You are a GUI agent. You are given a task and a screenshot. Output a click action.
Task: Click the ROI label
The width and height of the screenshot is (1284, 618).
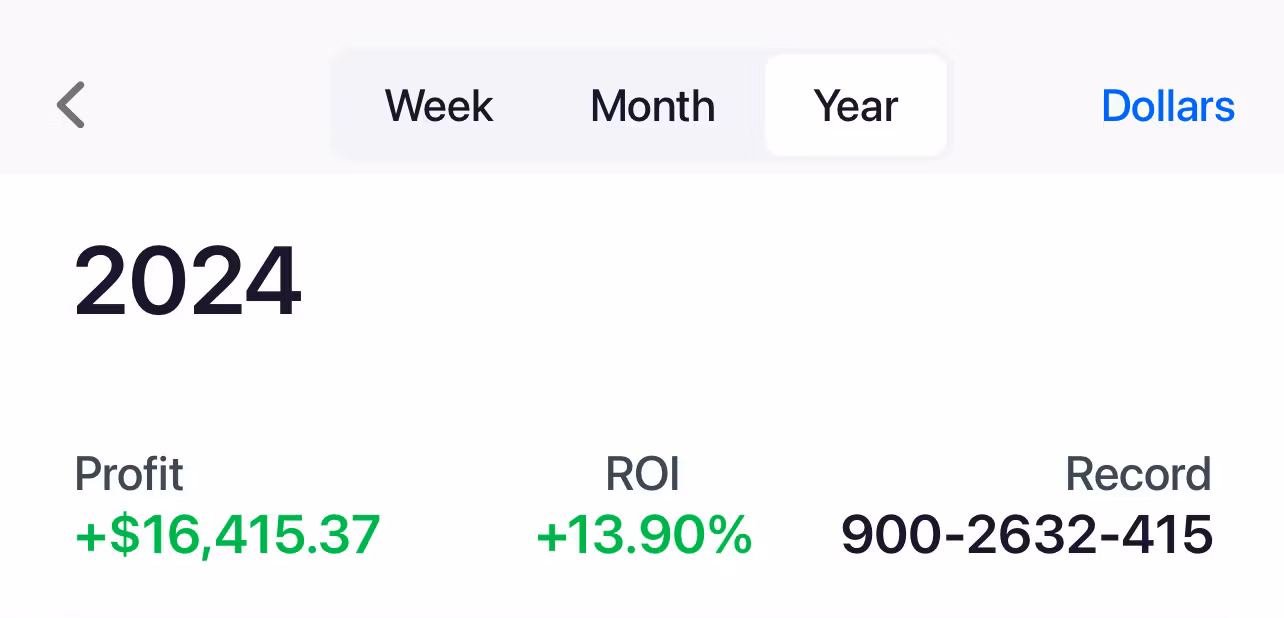(643, 474)
